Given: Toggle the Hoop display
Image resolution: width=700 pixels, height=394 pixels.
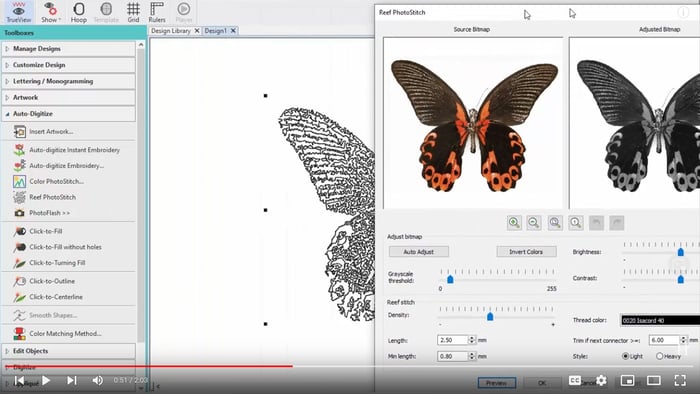Looking at the screenshot, I should tap(79, 12).
